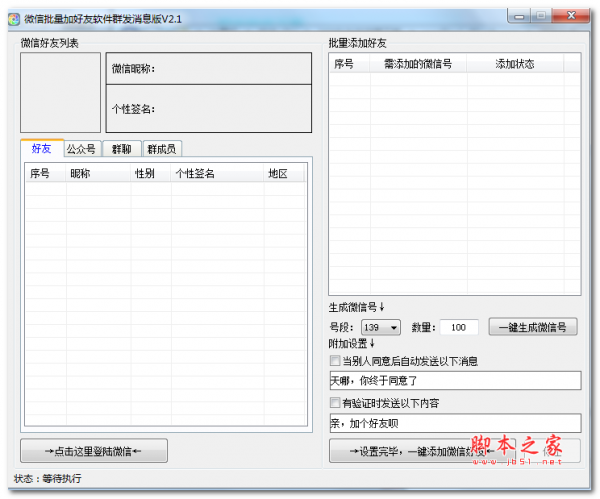This screenshot has height=499, width=600.
Task: Click the 点击这里登陆微信 button
Action: [94, 451]
